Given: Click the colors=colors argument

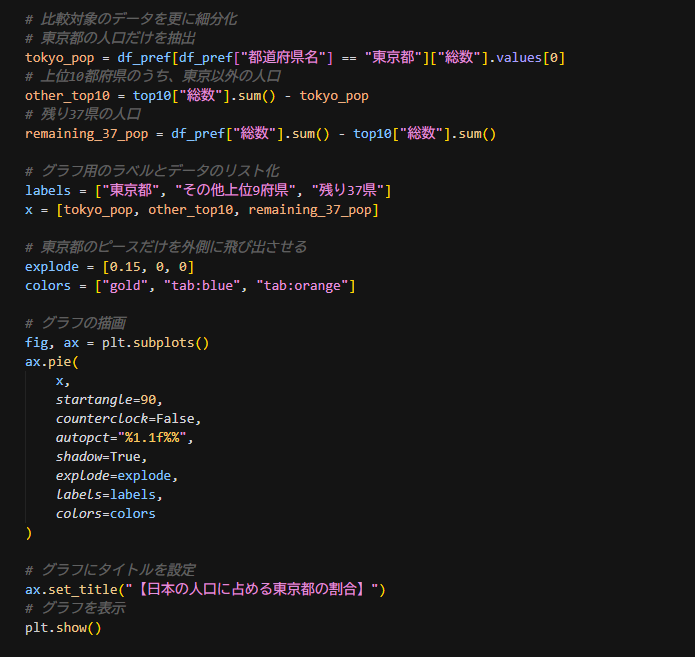Looking at the screenshot, I should pyautogui.click(x=106, y=514).
